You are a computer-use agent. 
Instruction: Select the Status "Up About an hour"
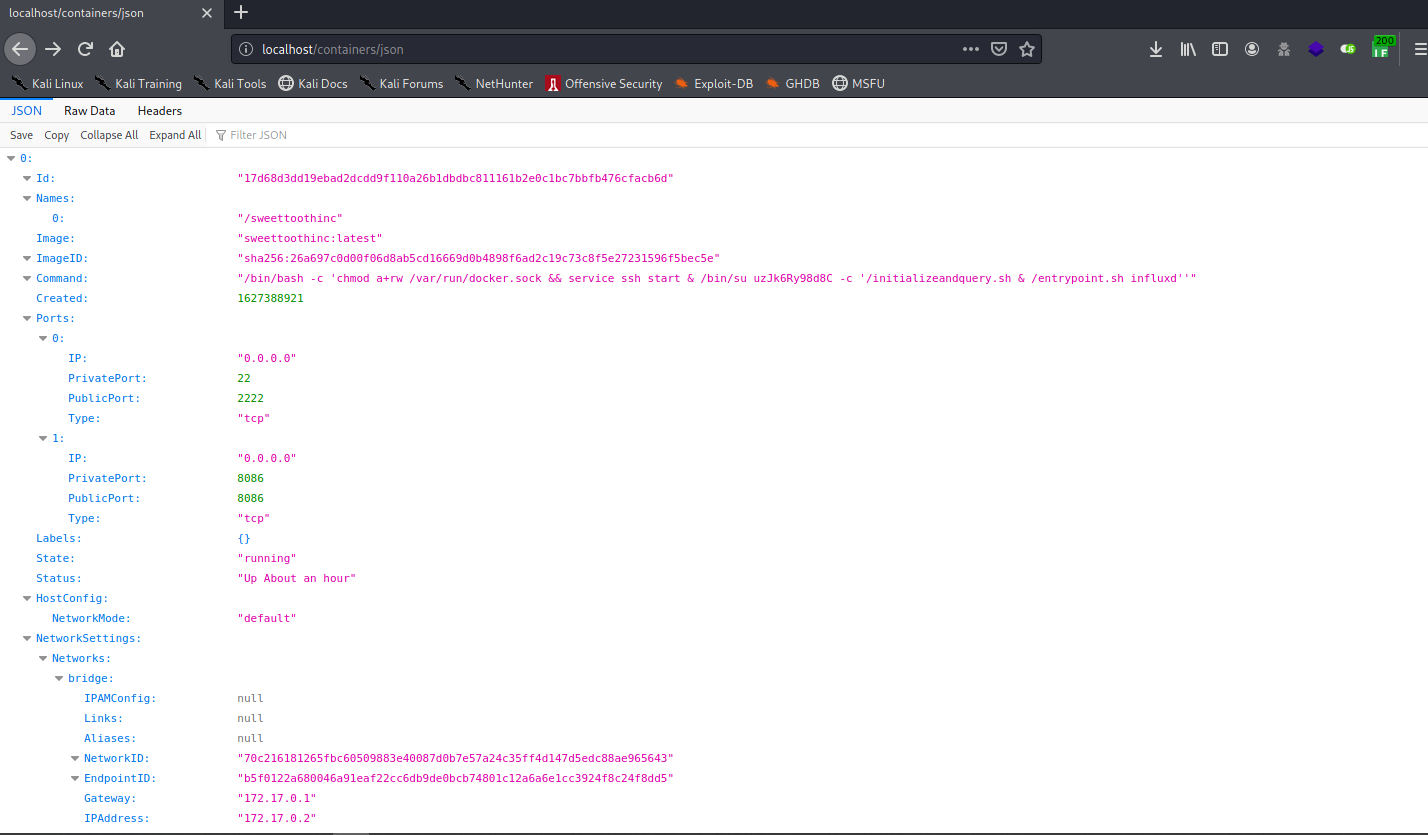297,578
